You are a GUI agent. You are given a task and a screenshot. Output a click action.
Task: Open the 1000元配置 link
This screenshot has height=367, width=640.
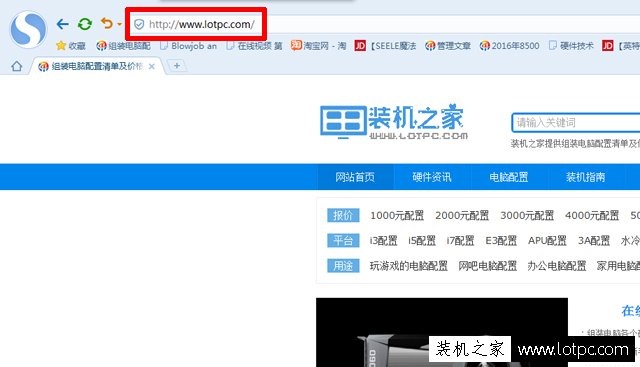click(397, 215)
